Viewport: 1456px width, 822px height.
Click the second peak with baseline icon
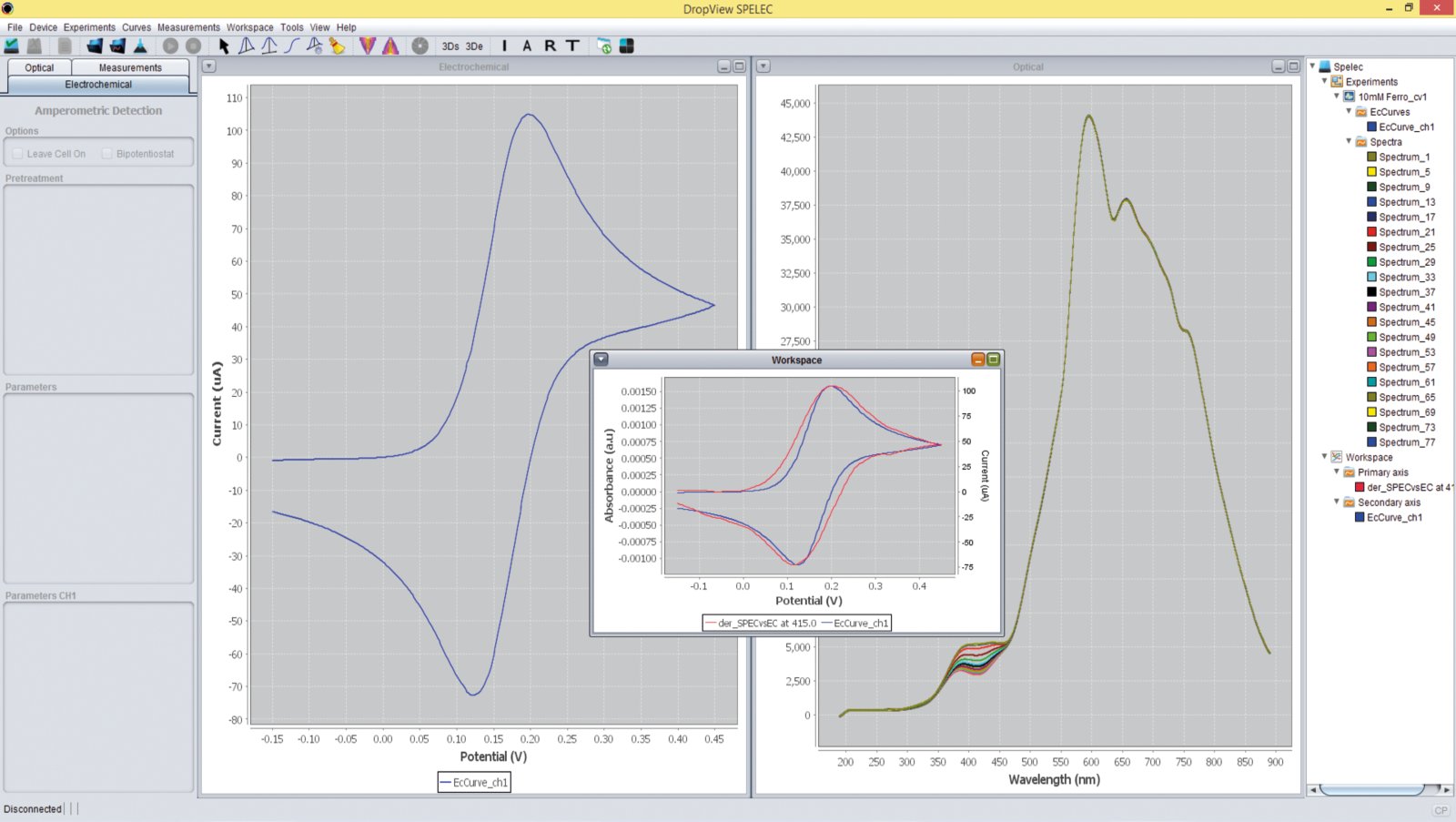(269, 46)
